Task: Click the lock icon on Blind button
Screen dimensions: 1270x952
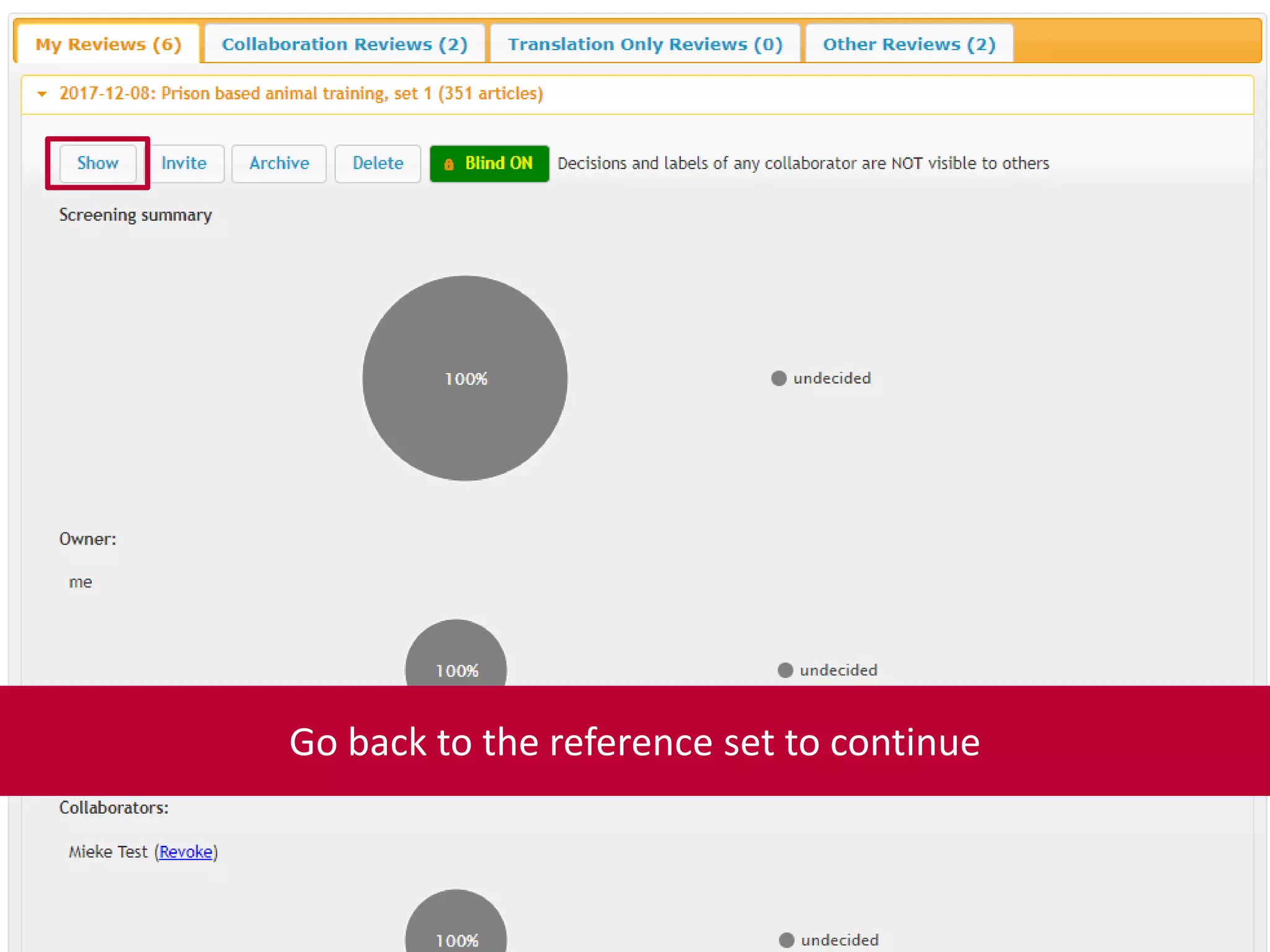Action: pos(449,164)
